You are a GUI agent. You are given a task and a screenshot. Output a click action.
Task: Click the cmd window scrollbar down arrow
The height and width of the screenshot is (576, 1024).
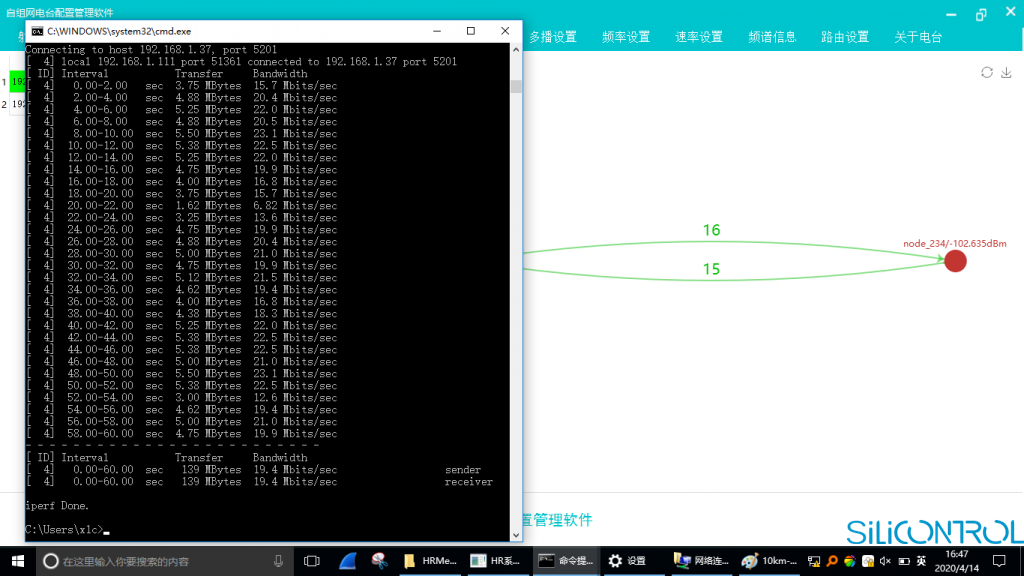click(516, 535)
